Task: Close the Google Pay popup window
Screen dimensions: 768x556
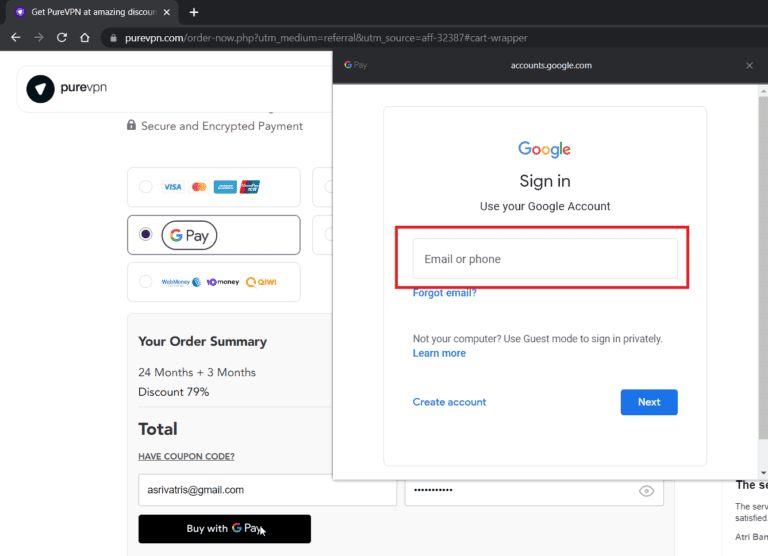Action: click(749, 65)
